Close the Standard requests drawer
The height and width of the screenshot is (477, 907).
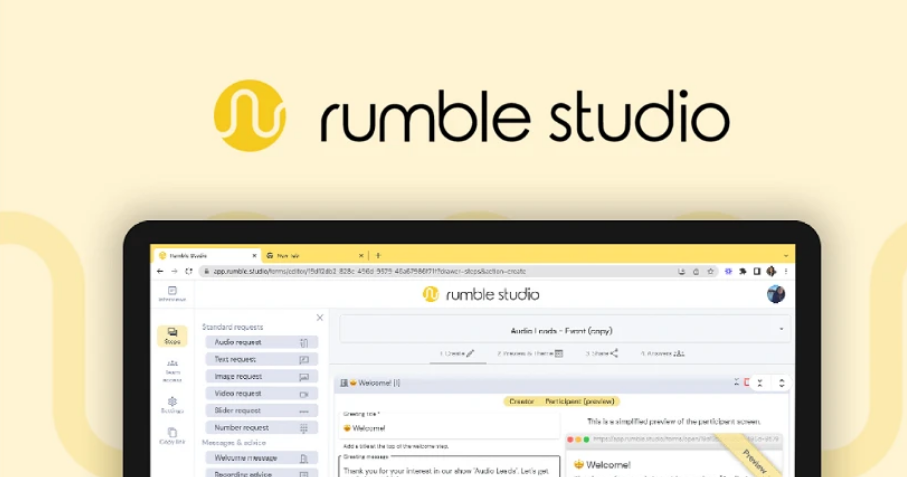point(320,317)
